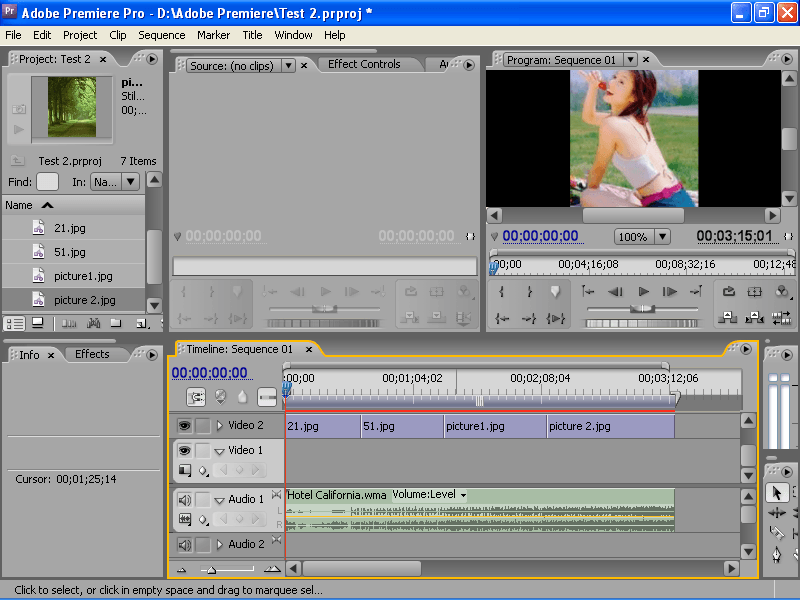Click the Program monitor shuttle slider
Image resolution: width=800 pixels, height=600 pixels.
[x=642, y=309]
